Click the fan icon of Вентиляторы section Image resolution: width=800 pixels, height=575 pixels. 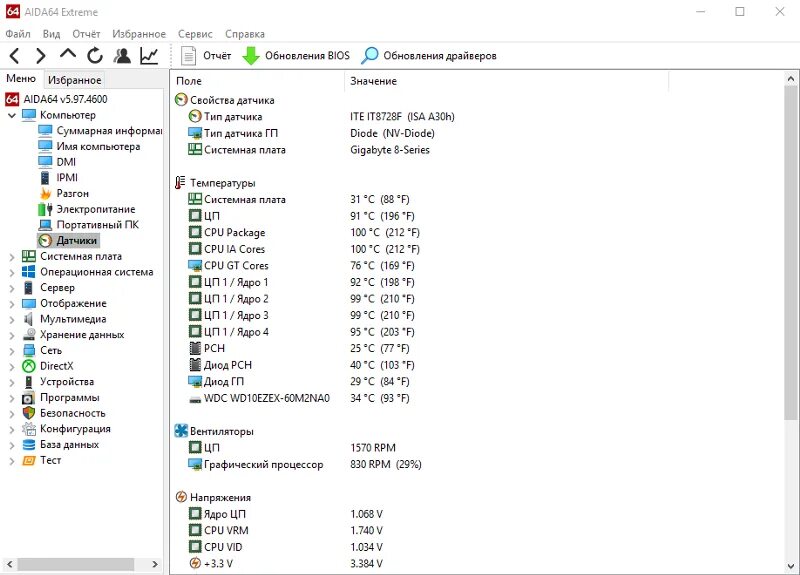[x=181, y=431]
